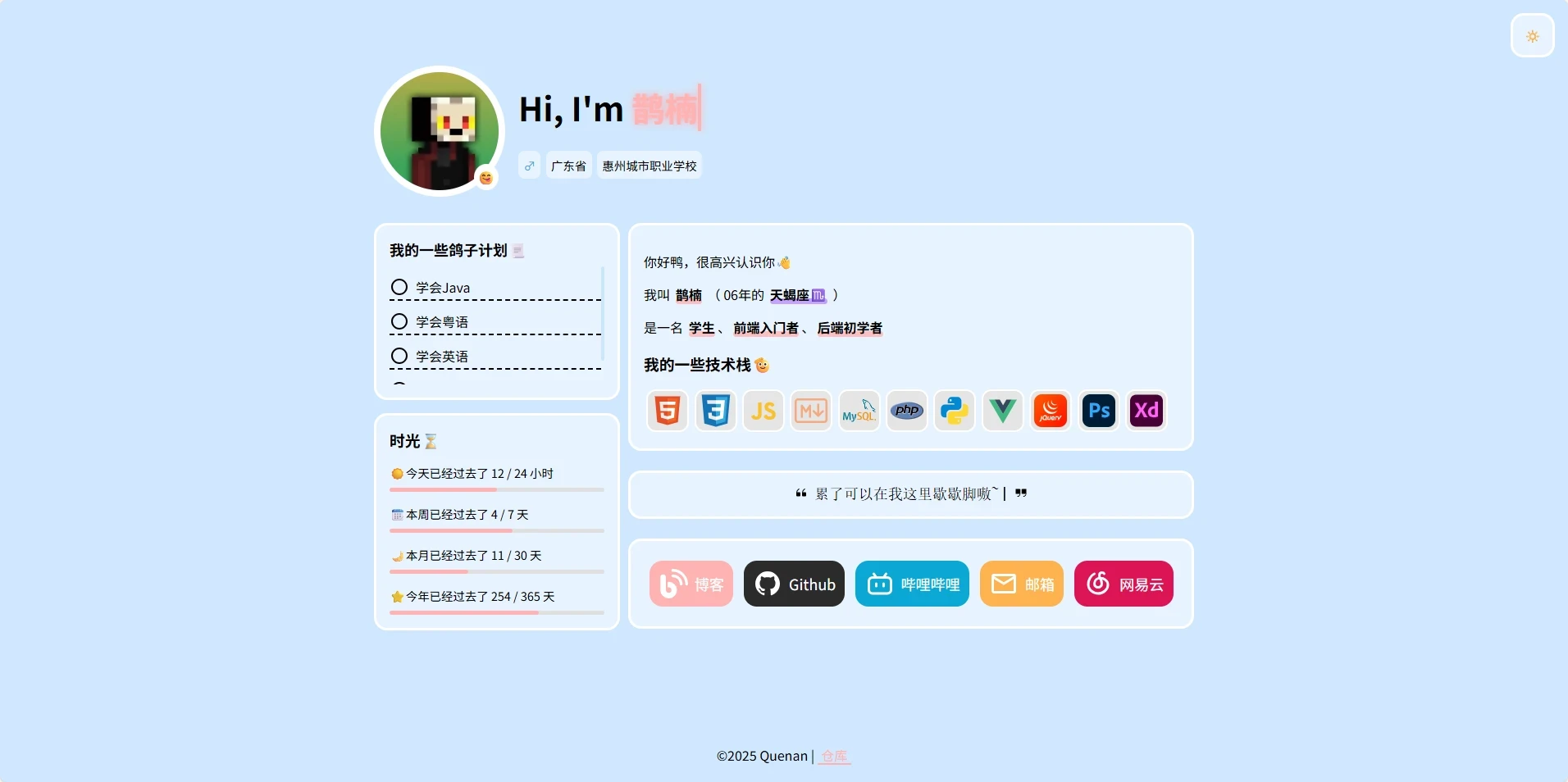Open the 哔哩哔哩 Bilibili button

pos(912,584)
